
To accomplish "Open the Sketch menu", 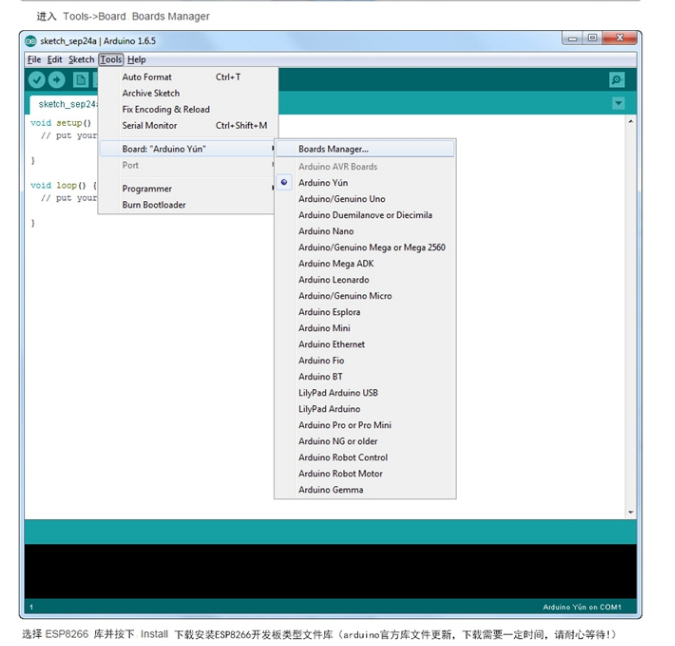I will click(x=81, y=59).
